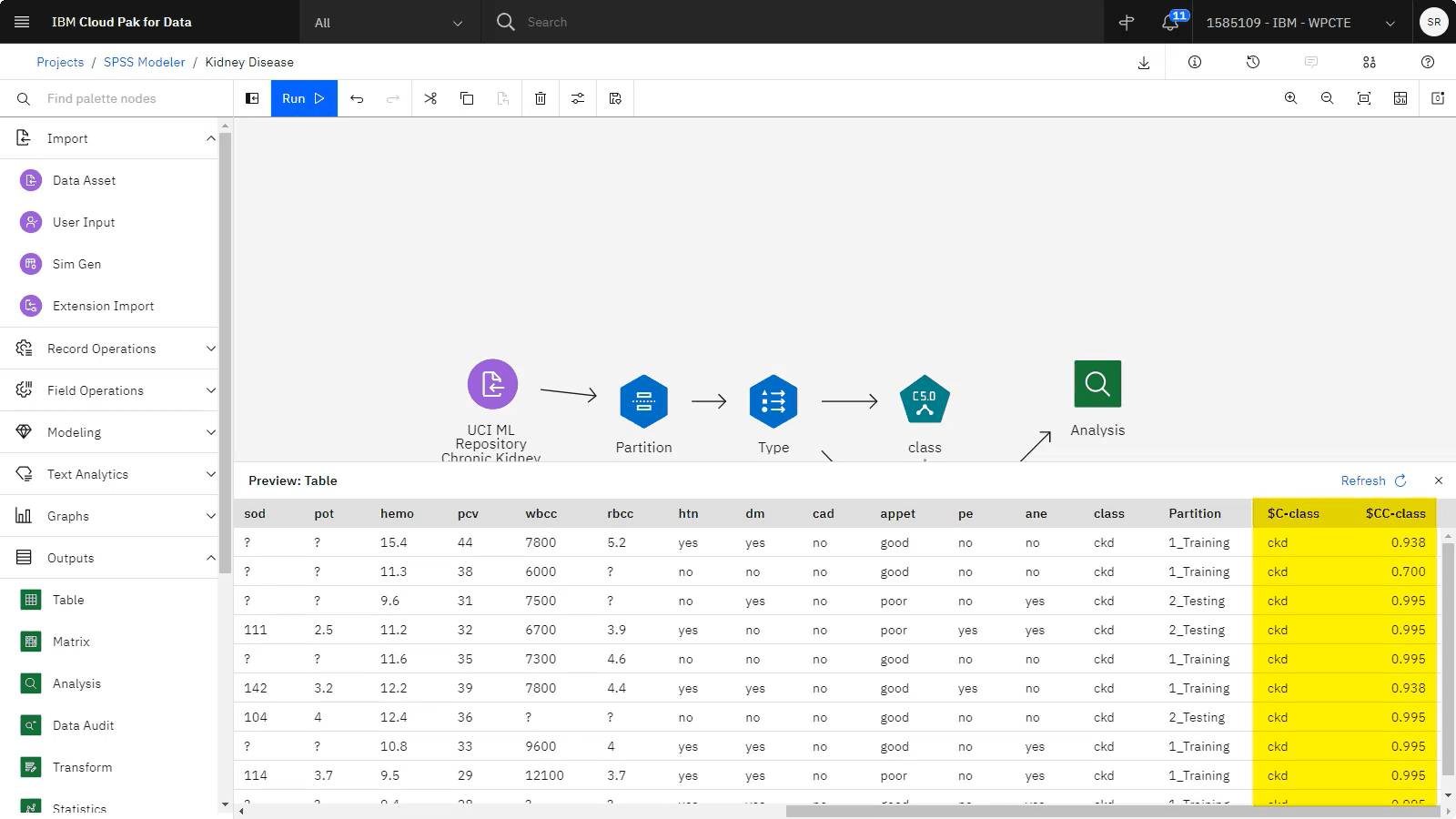The image size is (1456, 819).
Task: Click the delete trash icon
Action: tap(541, 98)
